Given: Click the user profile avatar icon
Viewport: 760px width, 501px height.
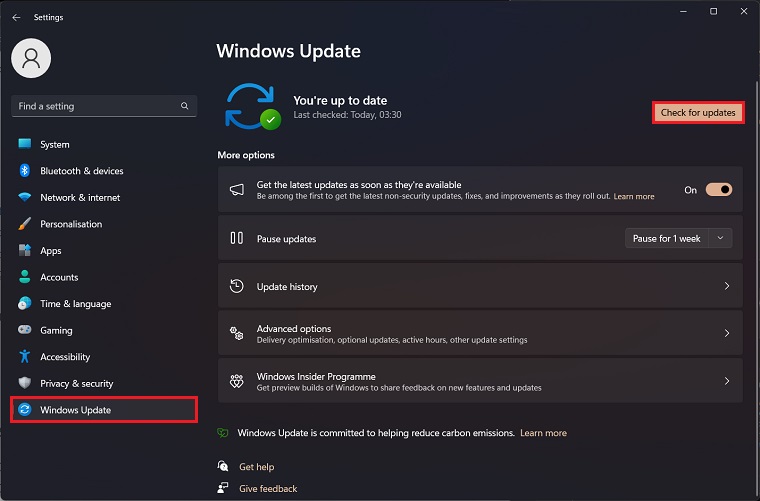Looking at the screenshot, I should (x=31, y=59).
